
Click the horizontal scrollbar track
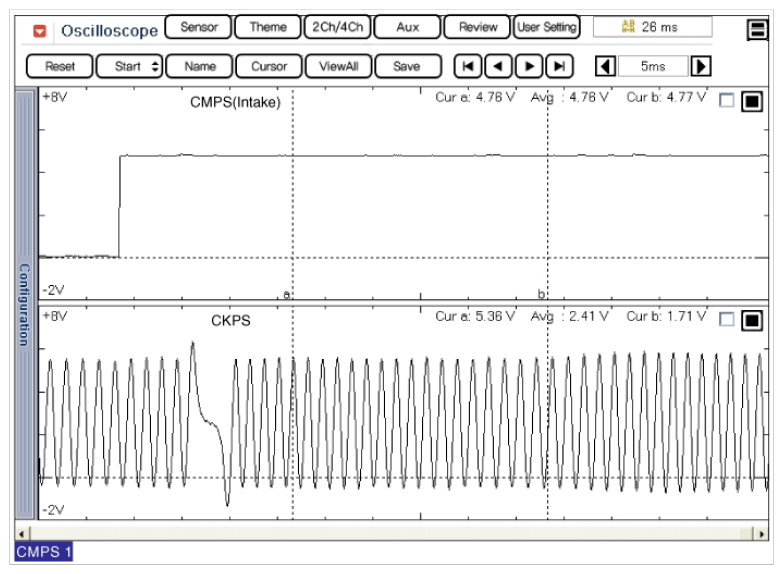390,533
